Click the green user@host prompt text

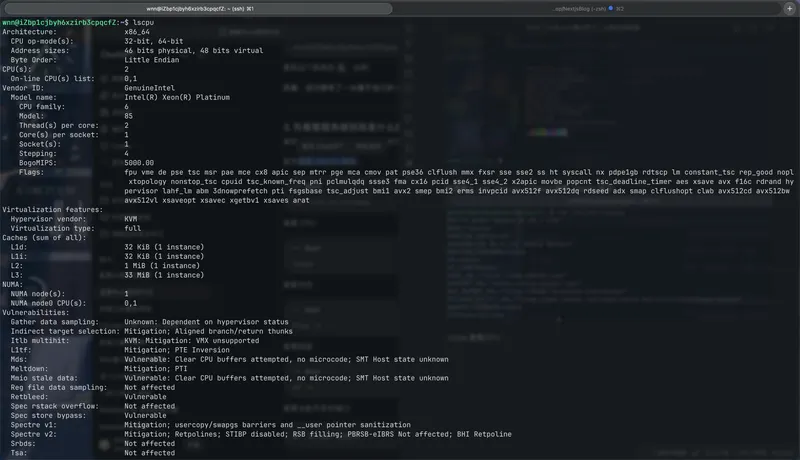[59, 22]
